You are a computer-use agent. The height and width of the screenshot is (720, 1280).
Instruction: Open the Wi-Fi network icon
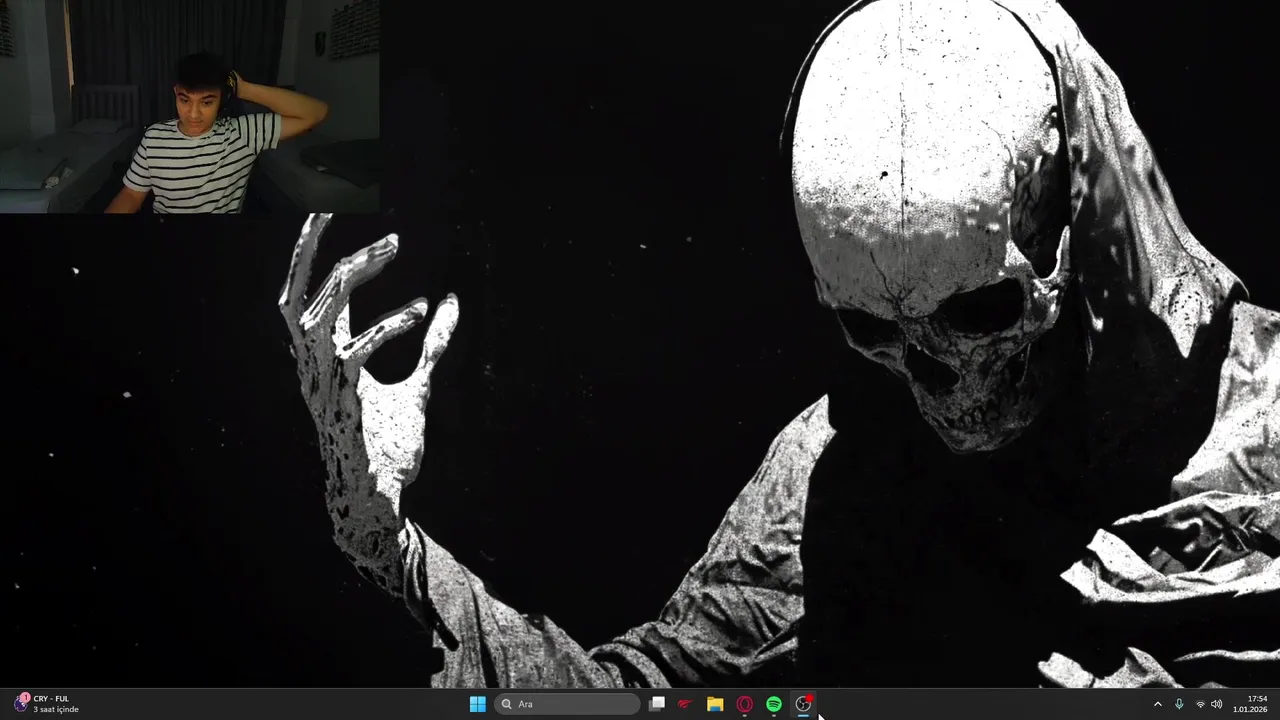[x=1200, y=704]
